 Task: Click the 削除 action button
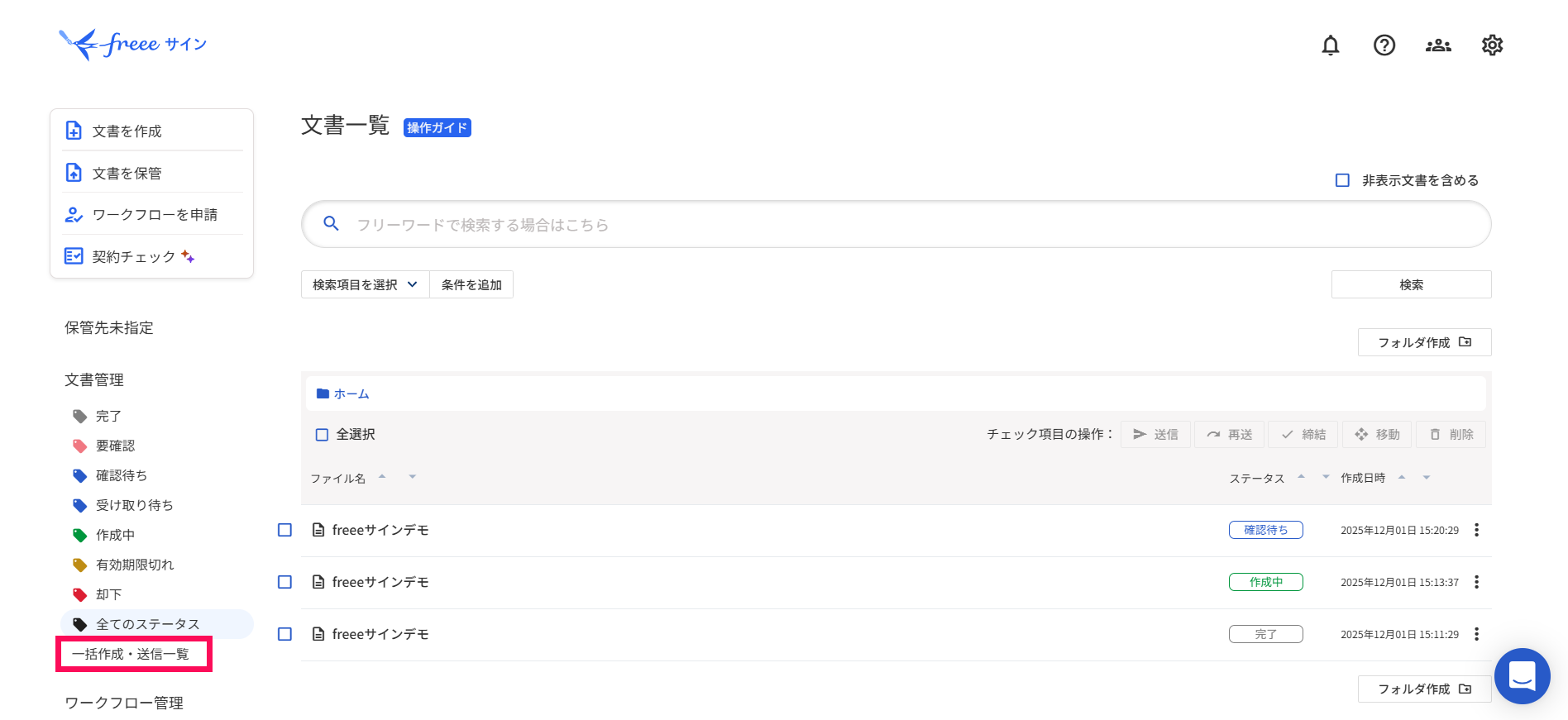point(1451,435)
